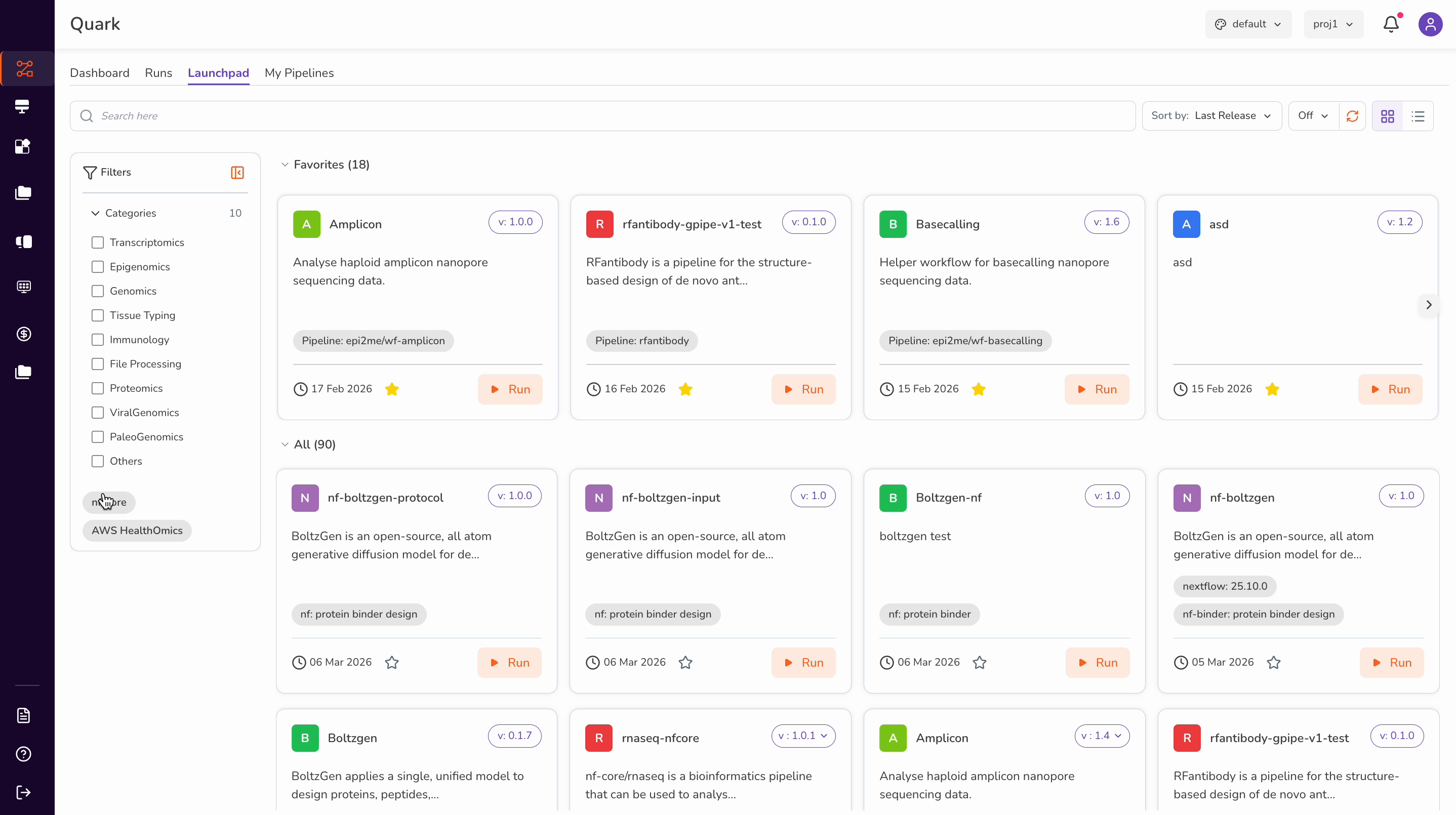The width and height of the screenshot is (1456, 815).
Task: Open the user profile avatar
Action: coord(1431,24)
